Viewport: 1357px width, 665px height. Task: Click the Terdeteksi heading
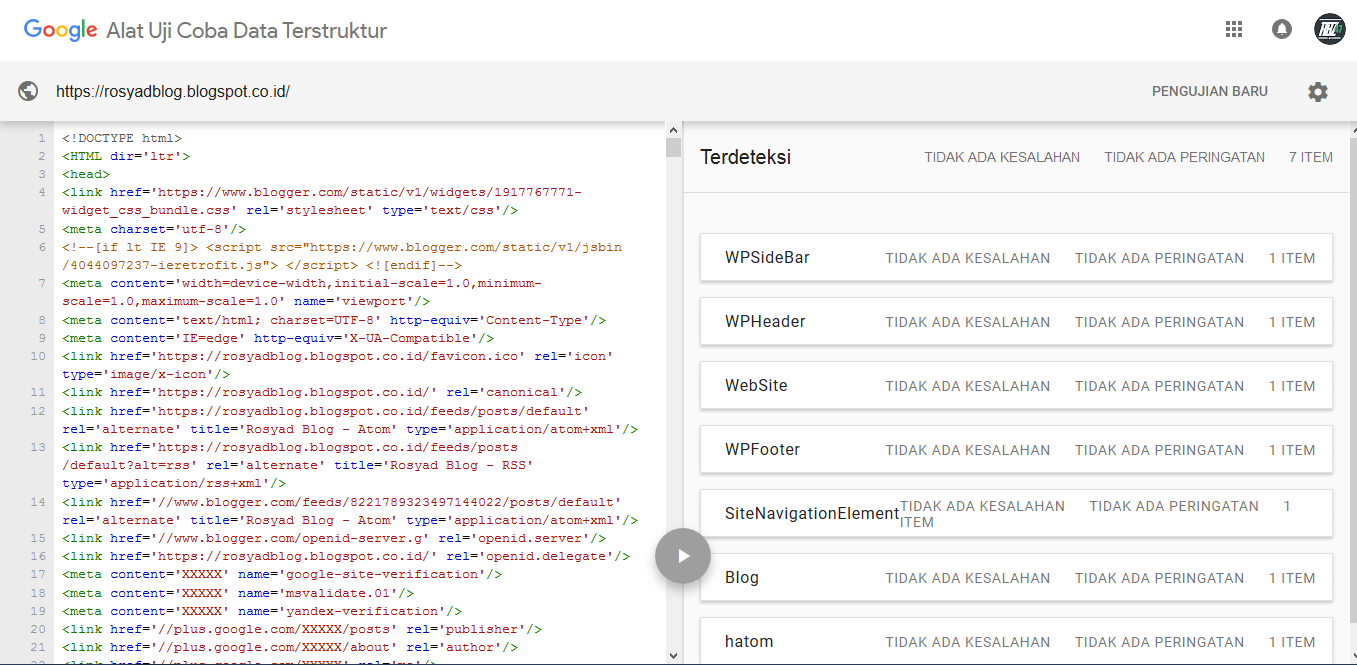[746, 157]
